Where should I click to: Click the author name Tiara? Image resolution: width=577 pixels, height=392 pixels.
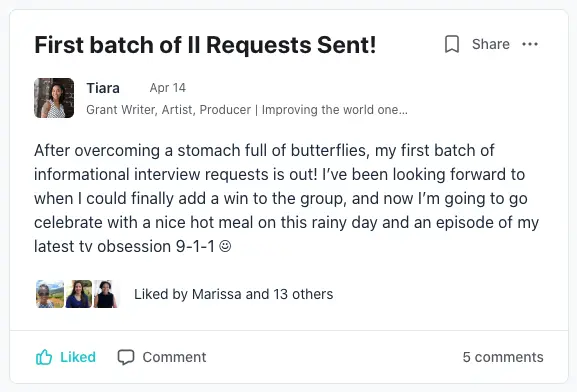[103, 88]
